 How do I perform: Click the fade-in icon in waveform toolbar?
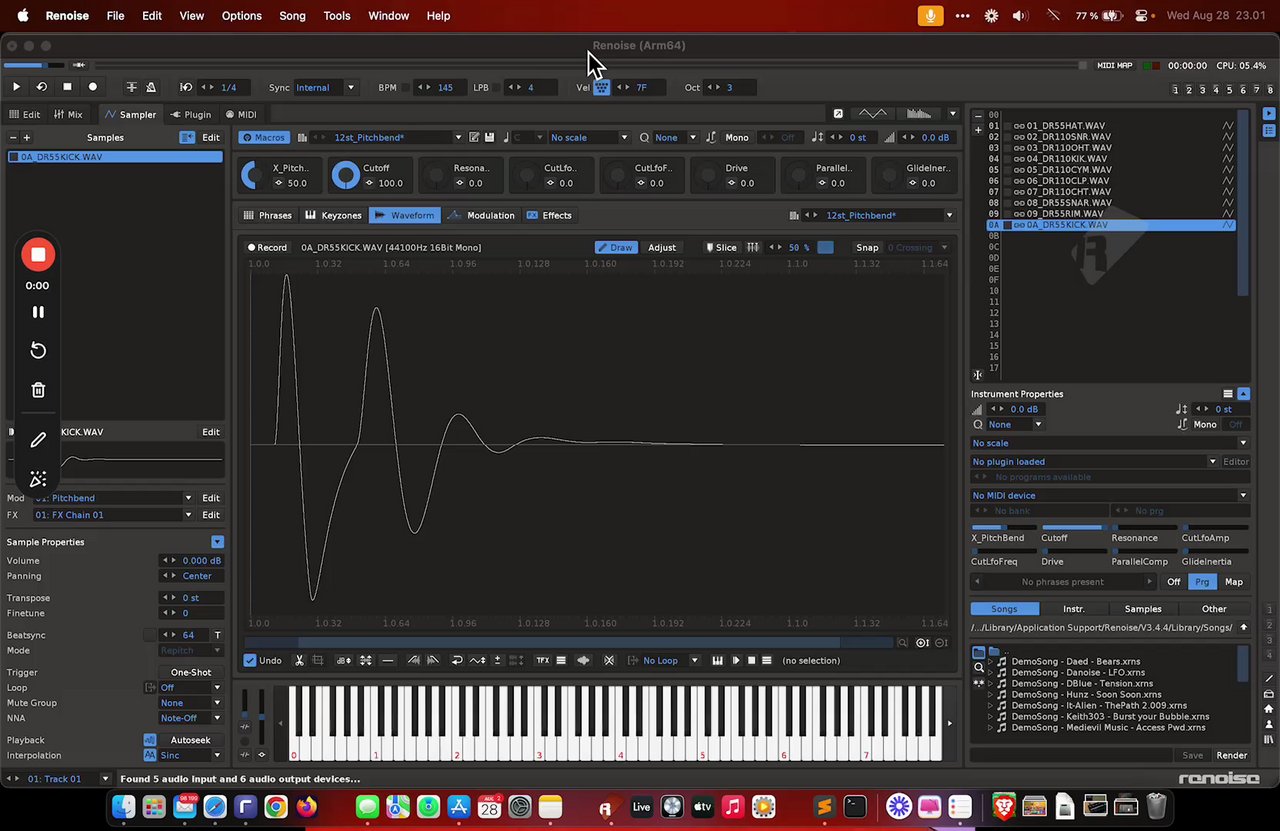pos(414,660)
